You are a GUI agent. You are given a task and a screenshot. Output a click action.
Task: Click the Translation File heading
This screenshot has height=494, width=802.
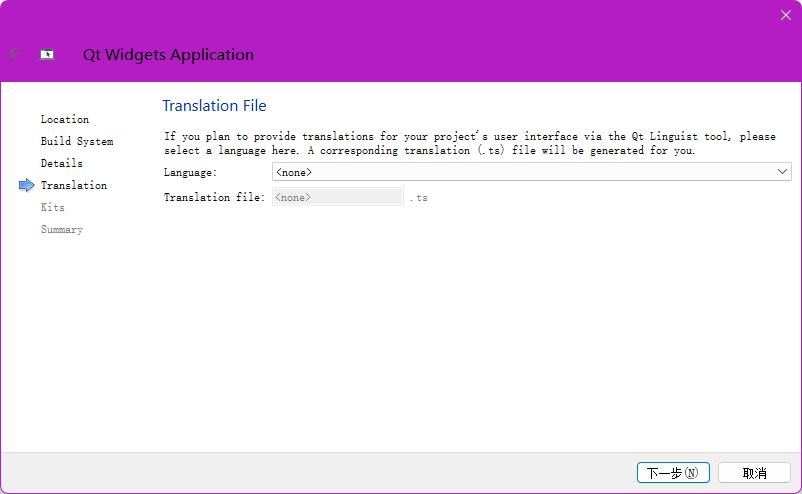point(214,106)
